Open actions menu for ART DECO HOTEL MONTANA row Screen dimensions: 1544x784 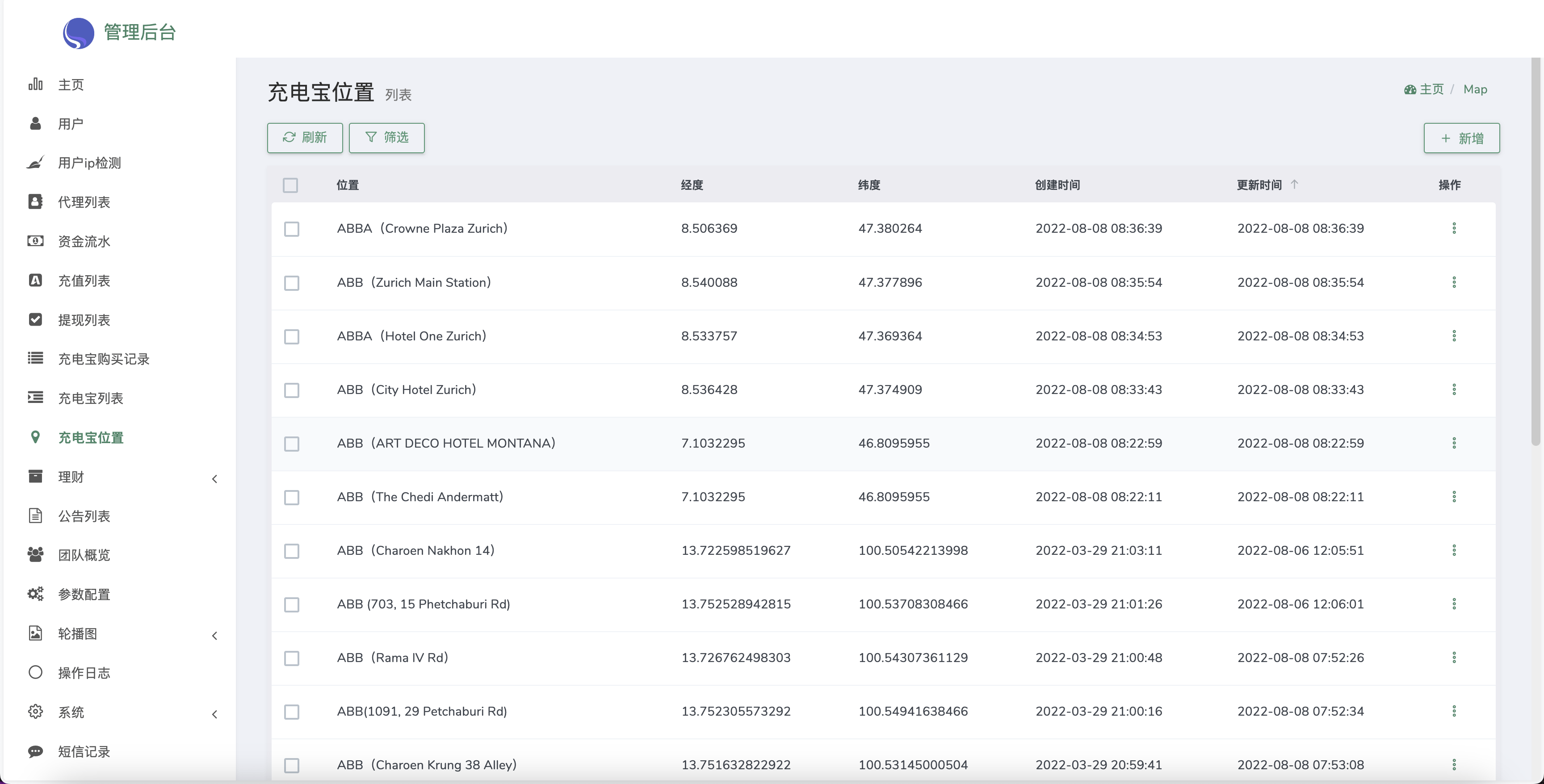pyautogui.click(x=1453, y=444)
